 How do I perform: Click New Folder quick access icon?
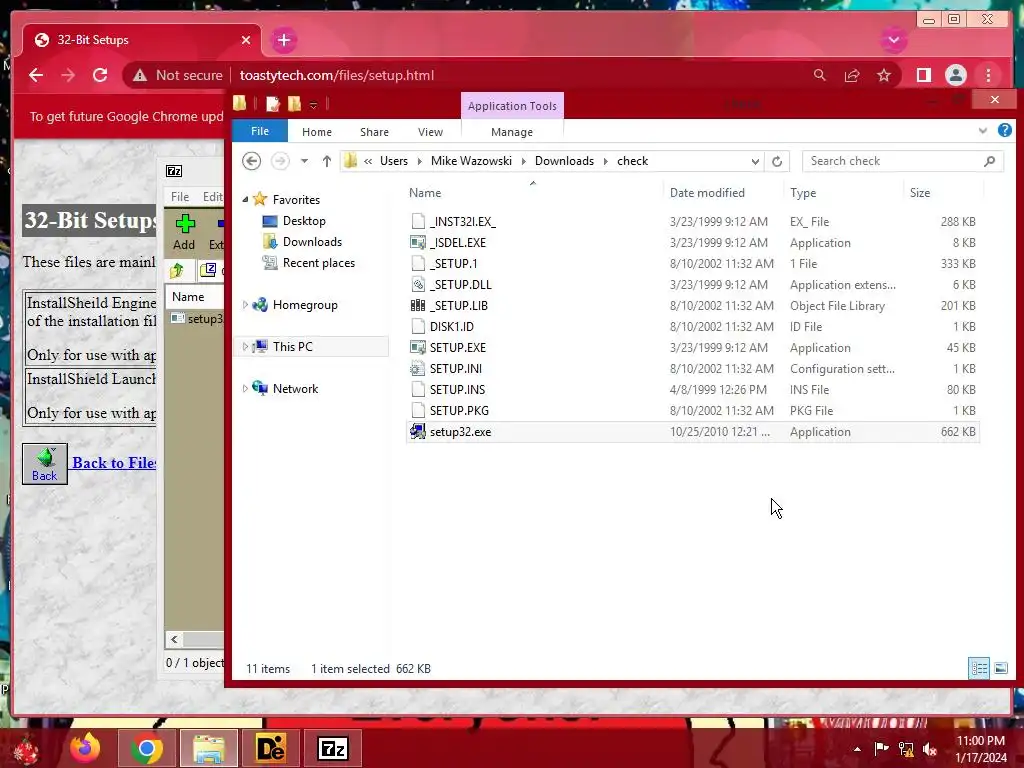pyautogui.click(x=295, y=104)
